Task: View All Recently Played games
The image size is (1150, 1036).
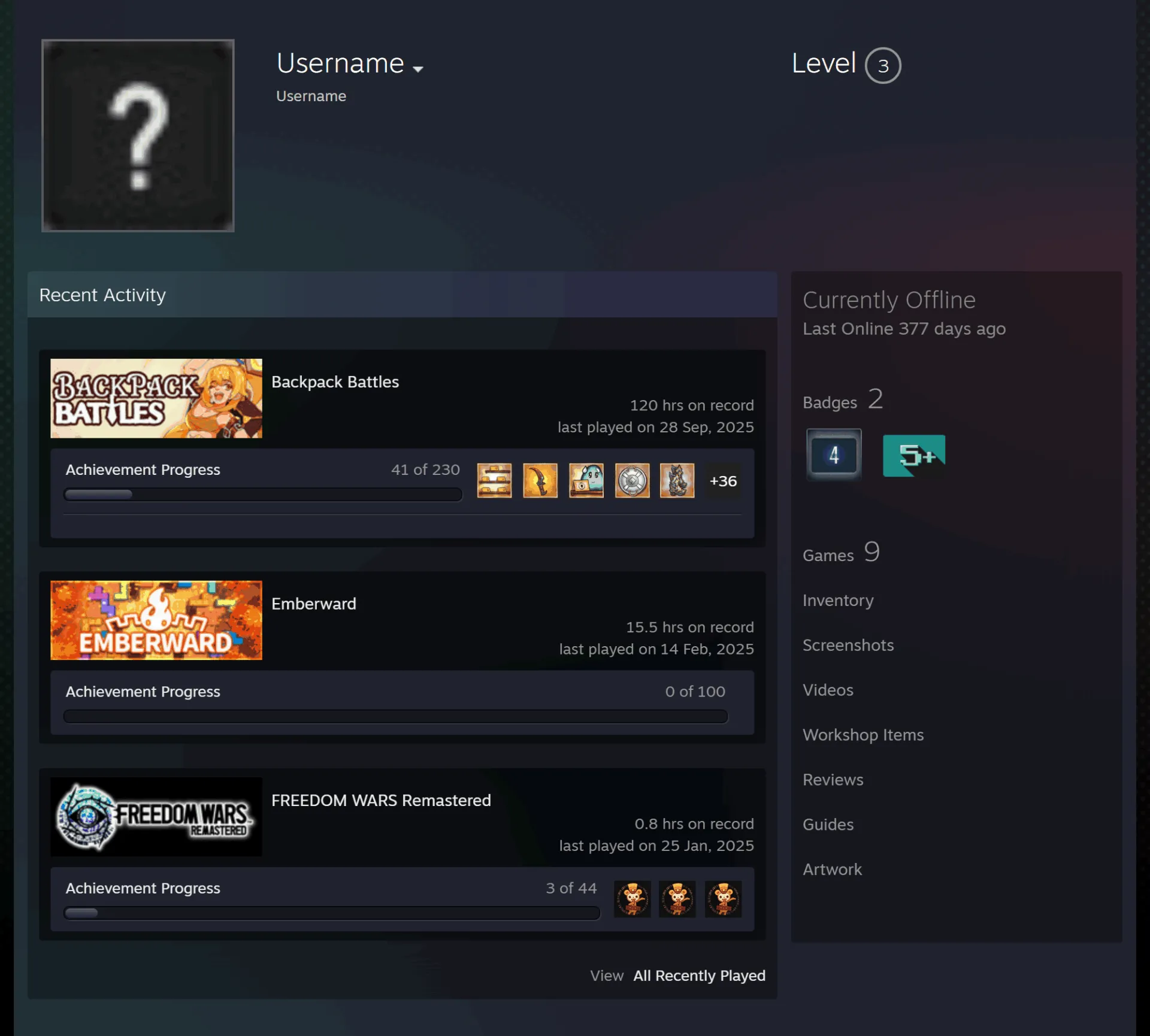Action: click(x=700, y=976)
